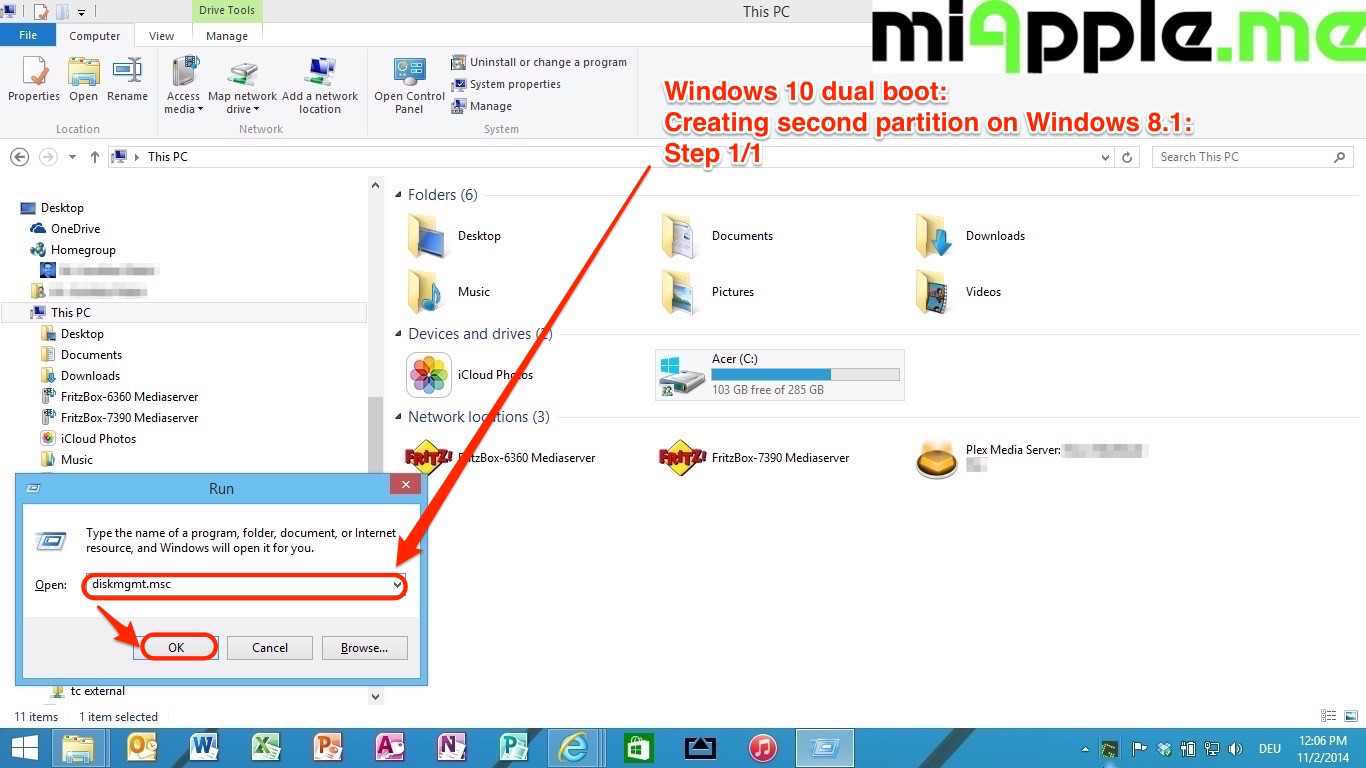Collapse the Network locations (3) section
This screenshot has width=1366, height=768.
point(398,417)
